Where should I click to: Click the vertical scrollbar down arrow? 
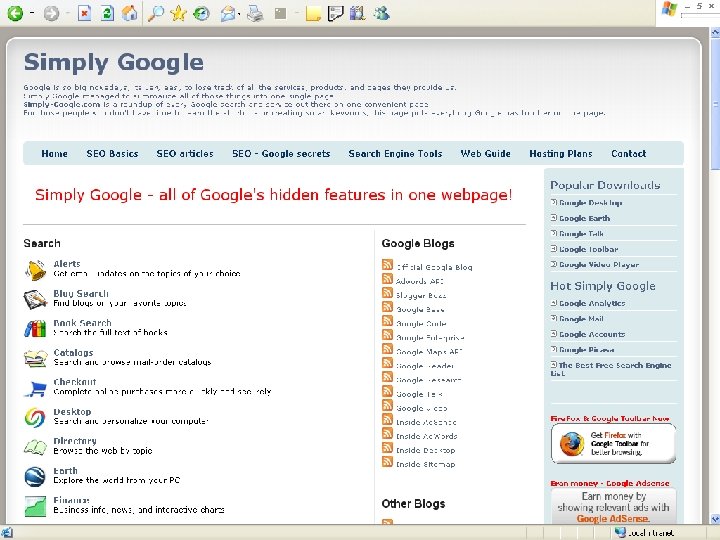click(x=715, y=519)
